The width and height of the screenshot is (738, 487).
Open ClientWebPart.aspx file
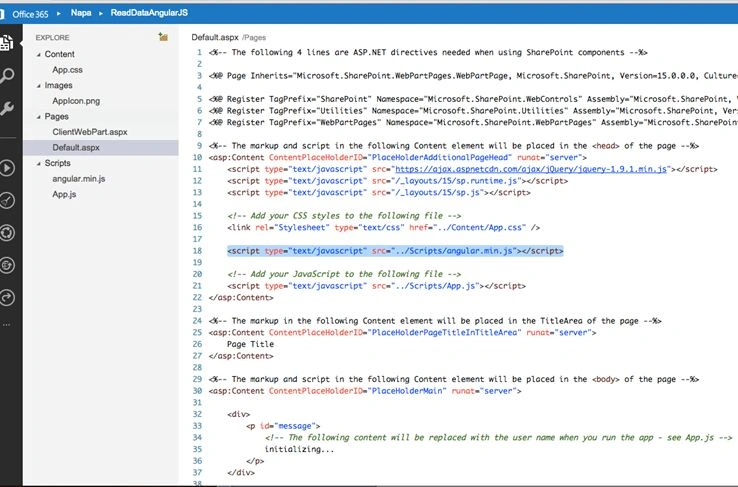click(x=90, y=132)
